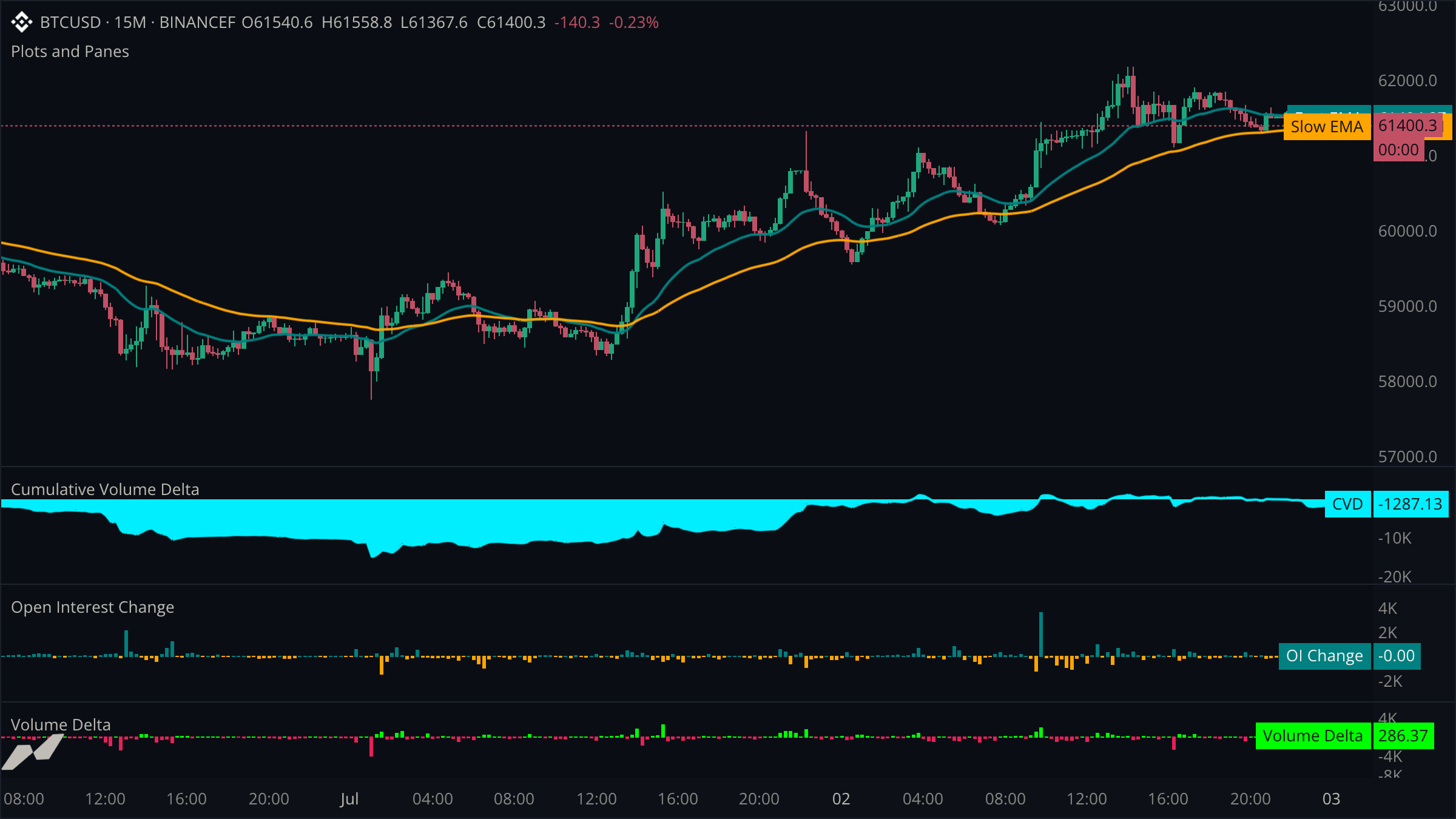Click the green Volume Delta label
The height and width of the screenshot is (819, 1456).
click(1313, 736)
